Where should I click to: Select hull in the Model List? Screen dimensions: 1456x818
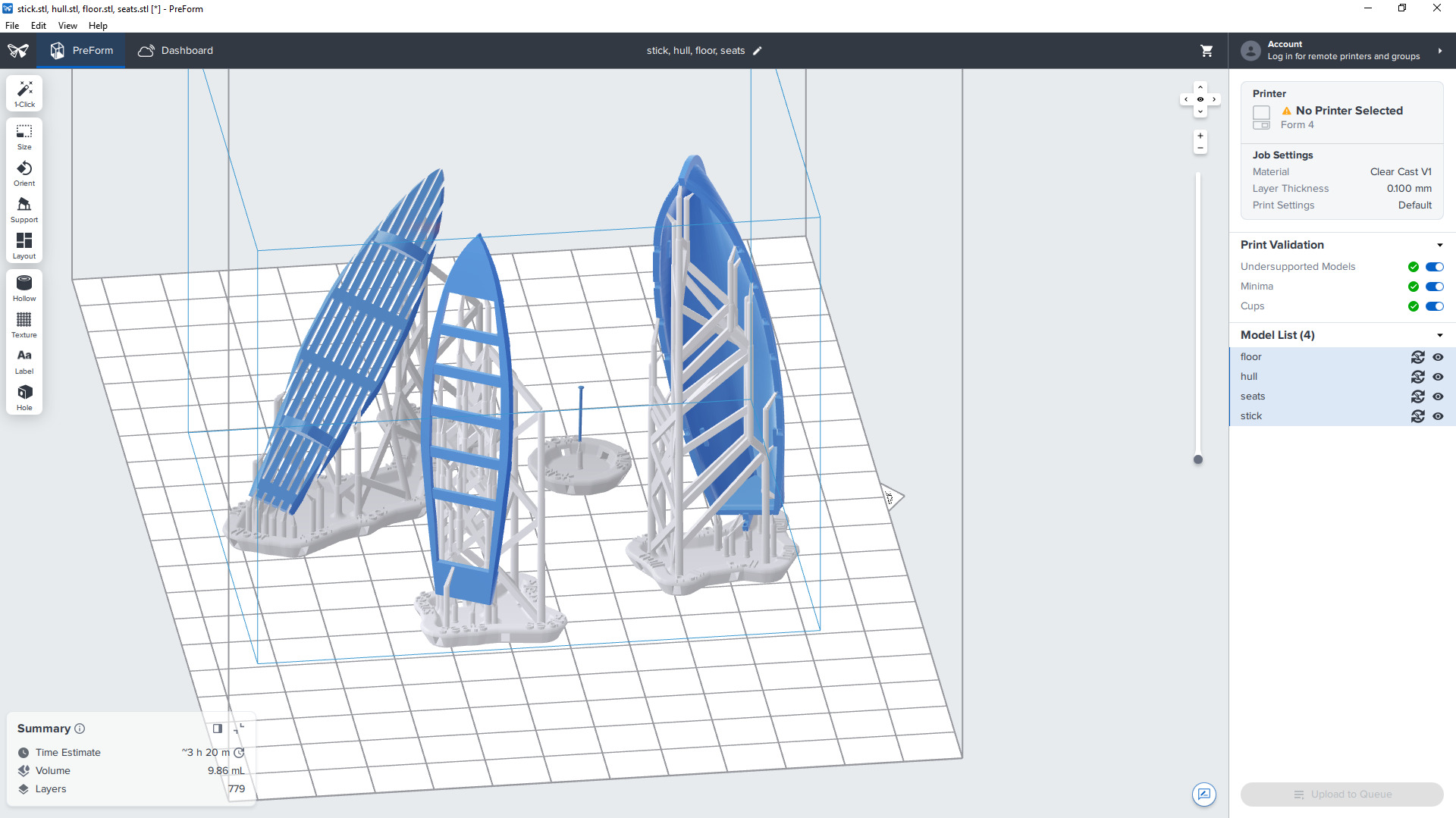click(1249, 377)
